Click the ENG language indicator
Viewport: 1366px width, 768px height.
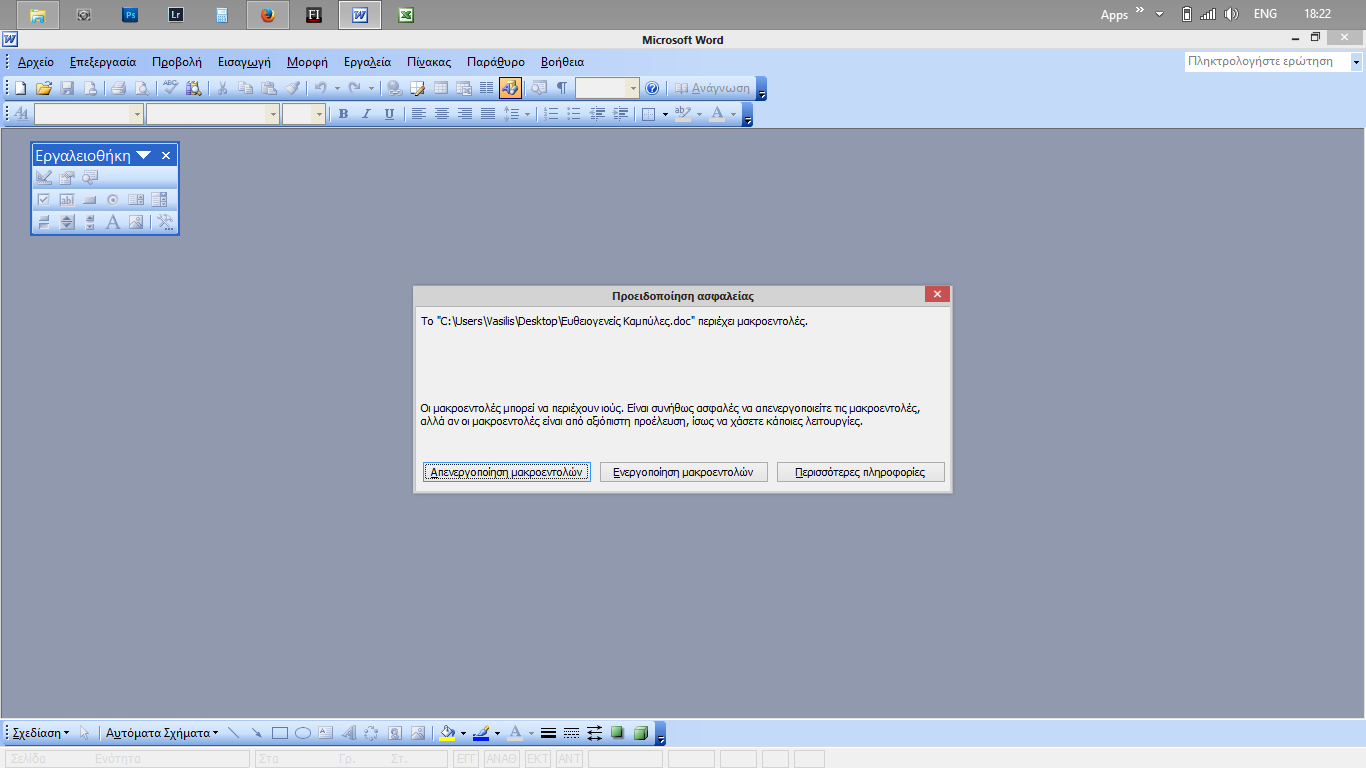(x=1265, y=15)
